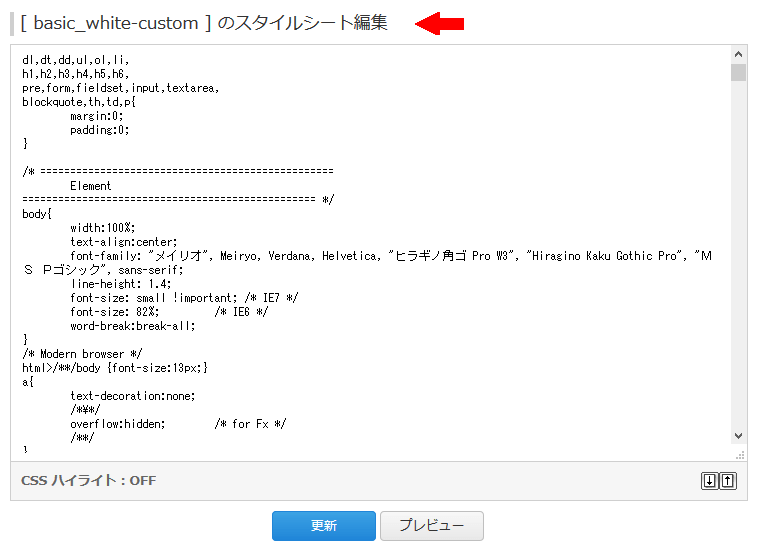
Task: Click 'dl,dt,dd,ul,ol,li,' line
Action: 76,60
